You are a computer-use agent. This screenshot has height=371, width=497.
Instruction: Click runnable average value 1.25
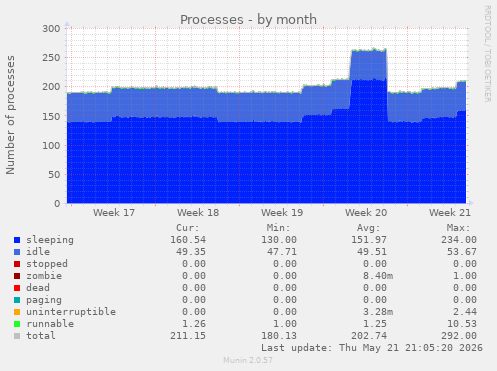[x=375, y=324]
